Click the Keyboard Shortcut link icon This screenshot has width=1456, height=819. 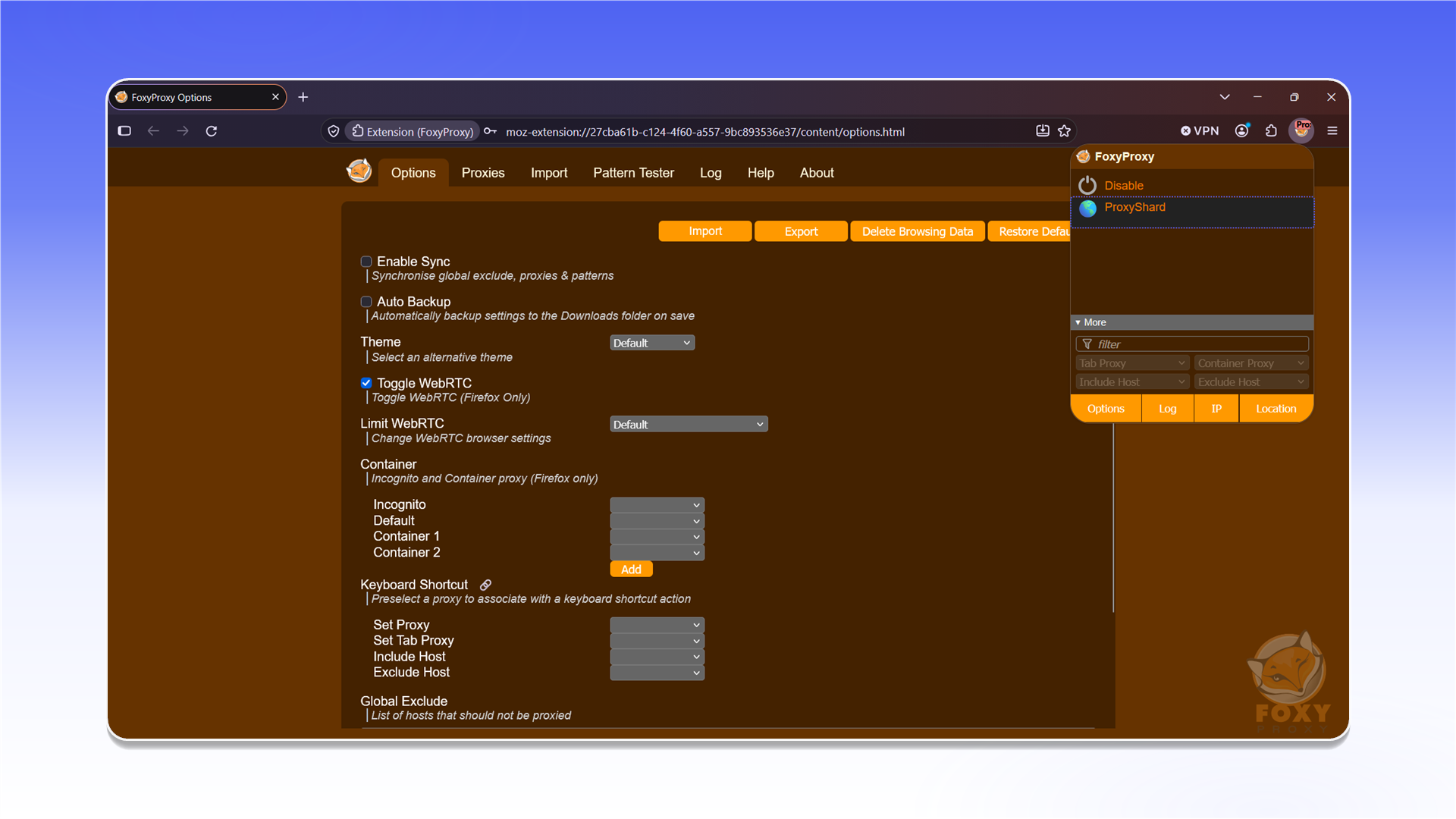tap(485, 585)
